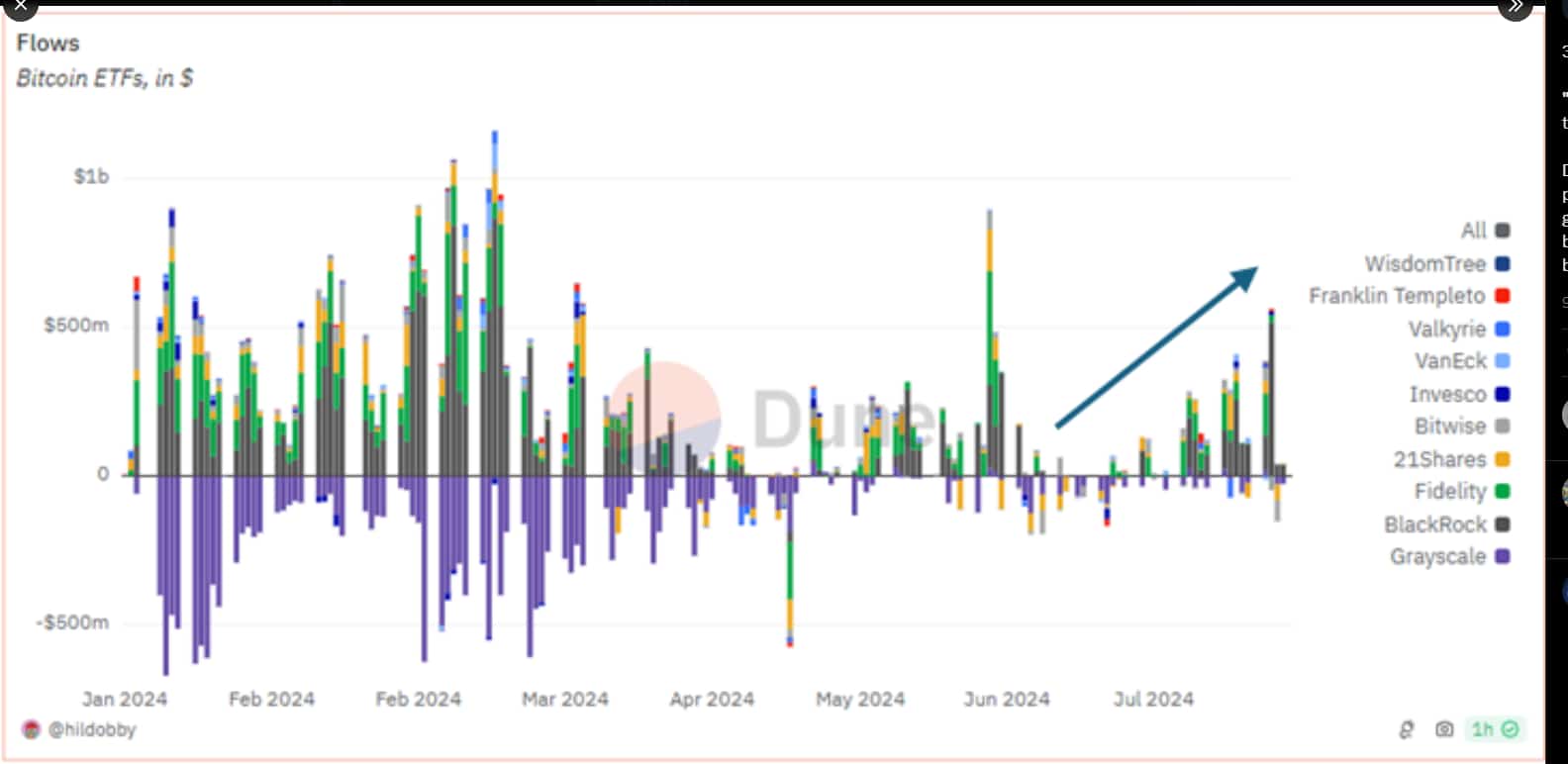Toggle the Invesco legend item
Screen dimensions: 1568x764
click(1447, 394)
